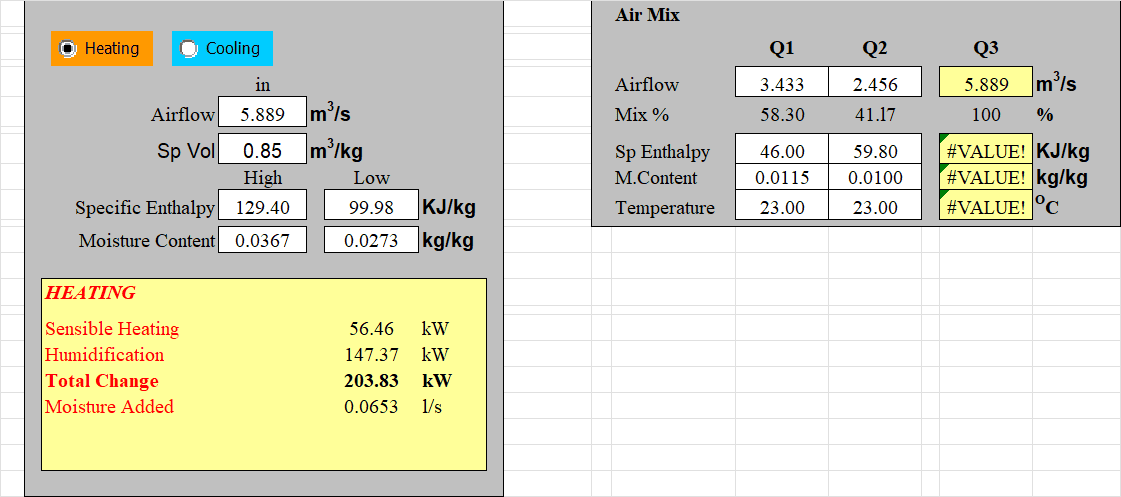Image resolution: width=1121 pixels, height=497 pixels.
Task: Select Q2 Airflow cell 2.456
Action: tap(874, 84)
